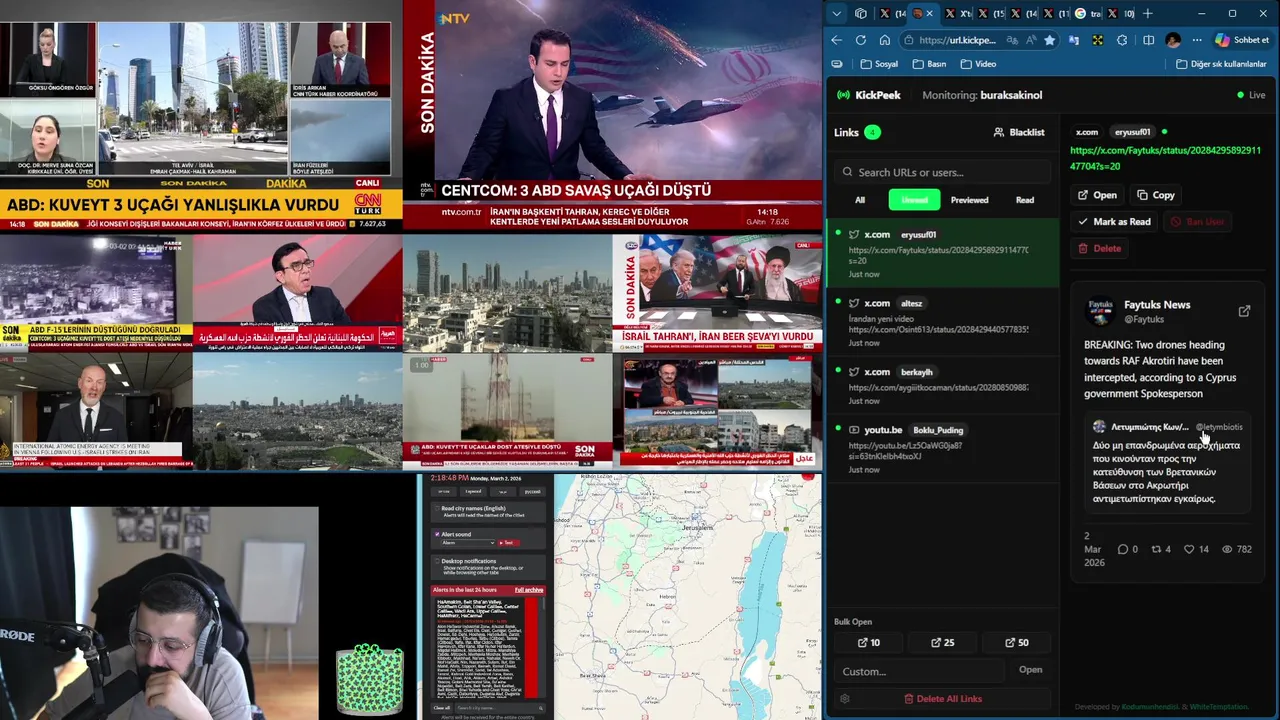1280x720 pixels.
Task: Open the browser three-dot menu
Action: click(1197, 40)
